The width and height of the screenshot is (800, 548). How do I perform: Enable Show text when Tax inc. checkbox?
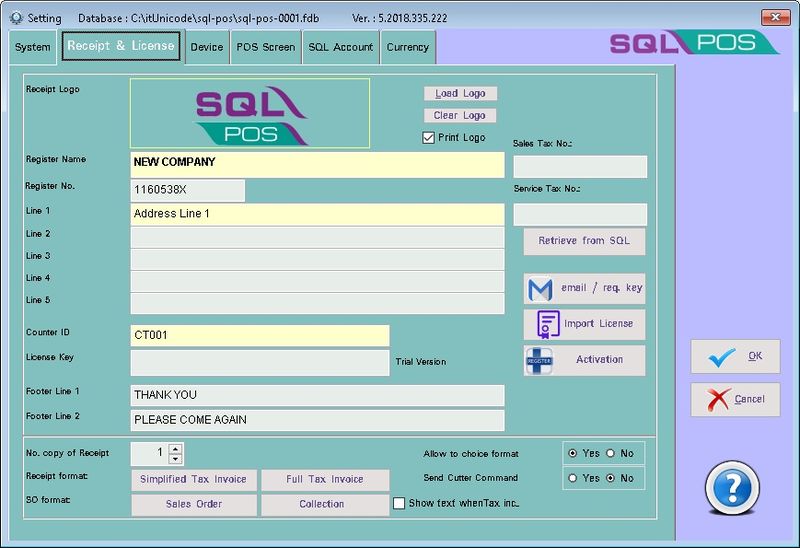click(x=399, y=504)
